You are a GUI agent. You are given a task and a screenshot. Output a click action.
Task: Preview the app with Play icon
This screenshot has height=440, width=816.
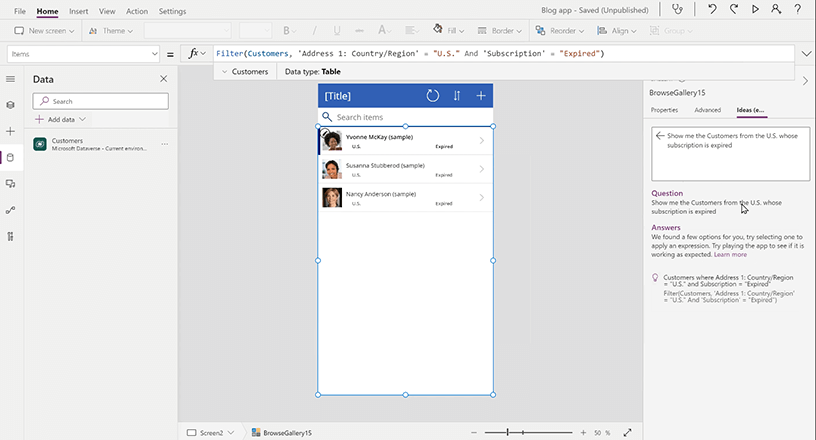(x=756, y=10)
